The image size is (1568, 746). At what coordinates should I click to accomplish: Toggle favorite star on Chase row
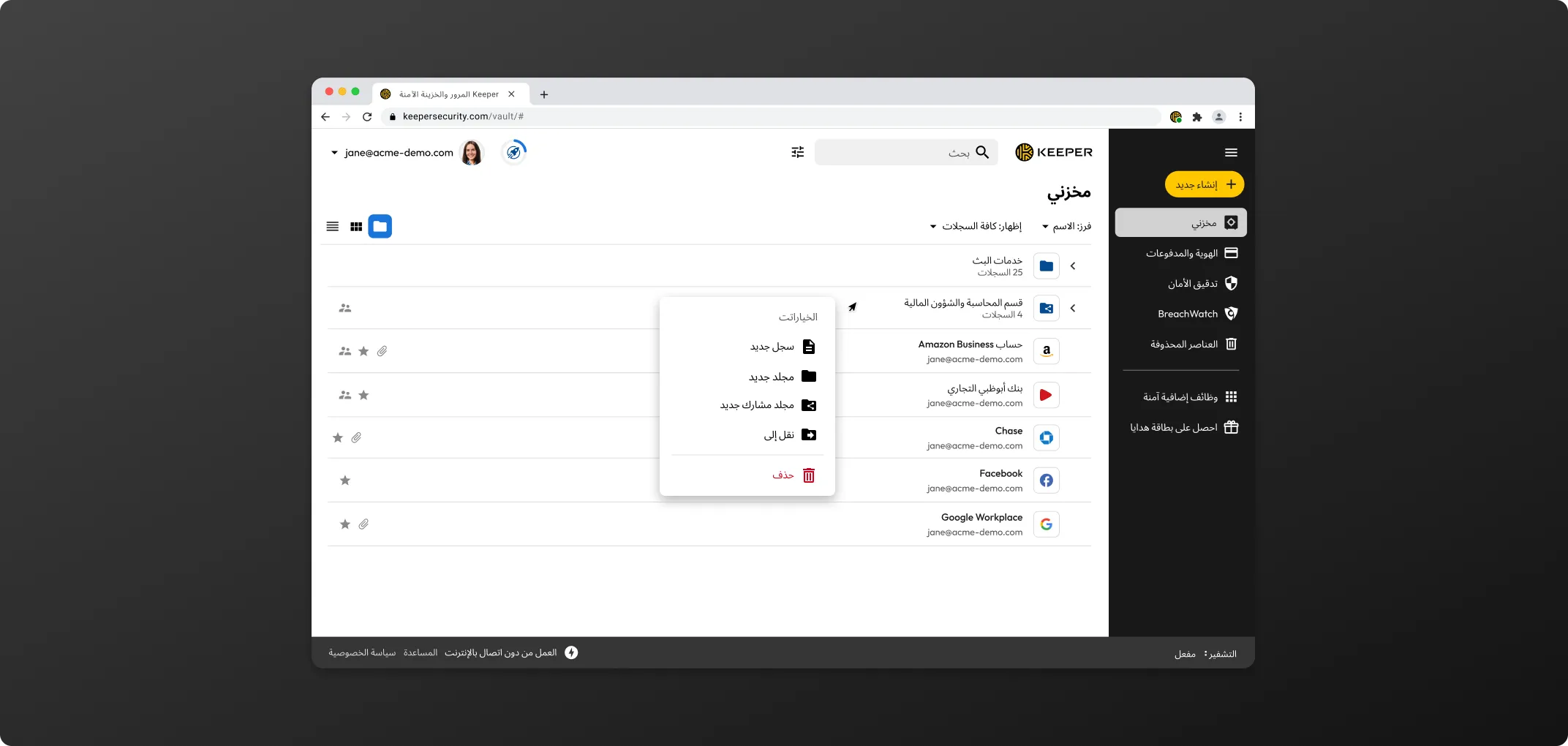338,437
